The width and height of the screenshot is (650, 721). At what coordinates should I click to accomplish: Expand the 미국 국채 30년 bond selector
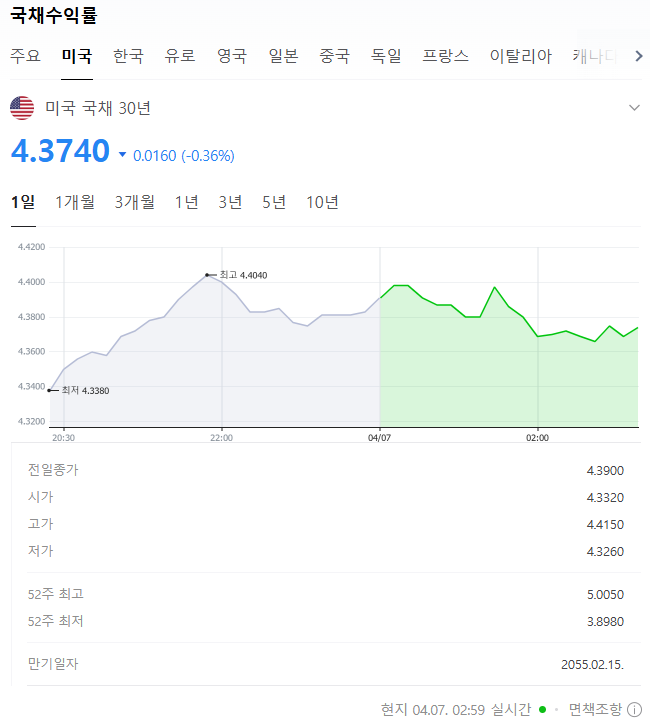(x=634, y=108)
